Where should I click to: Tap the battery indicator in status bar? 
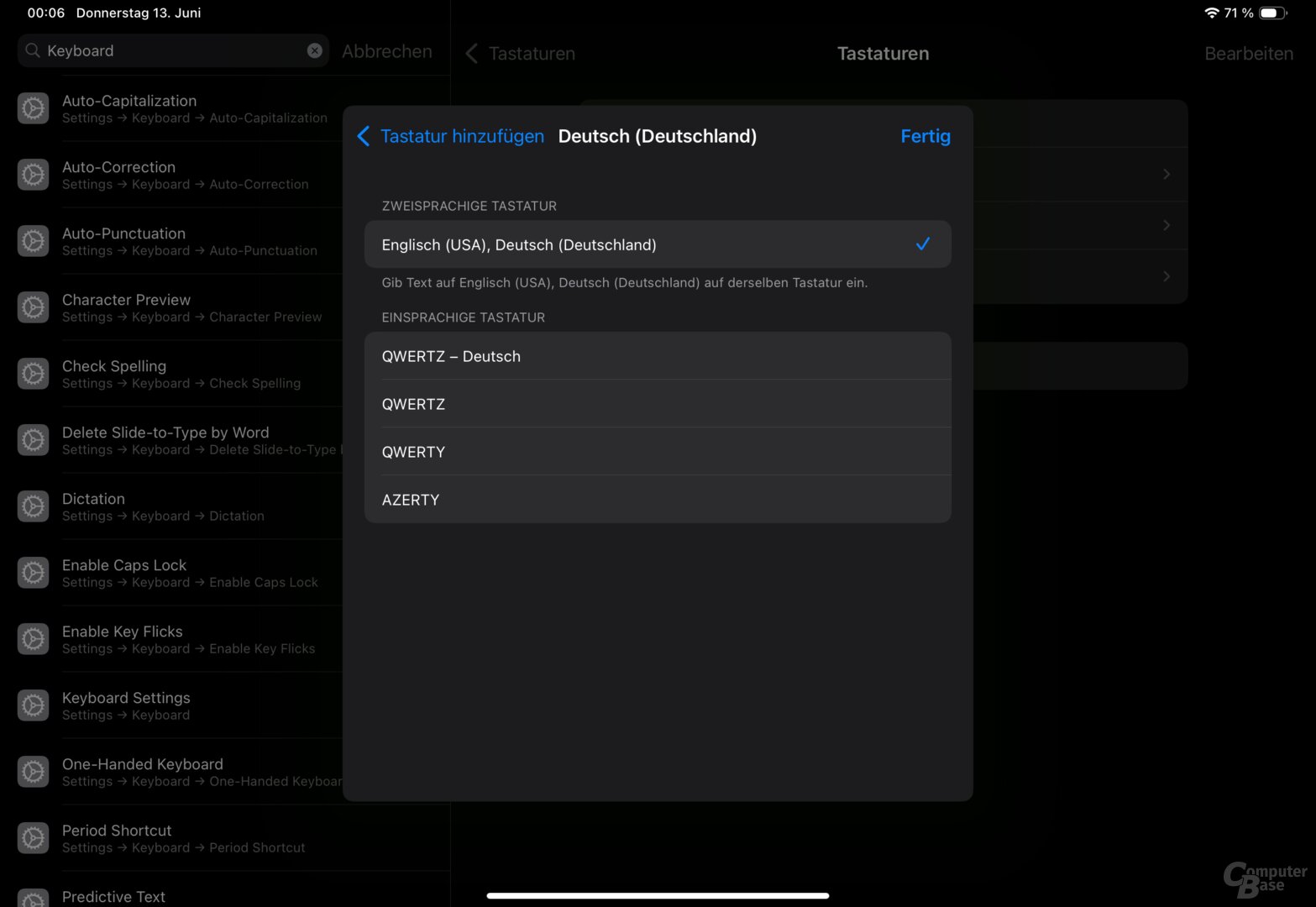(x=1272, y=13)
